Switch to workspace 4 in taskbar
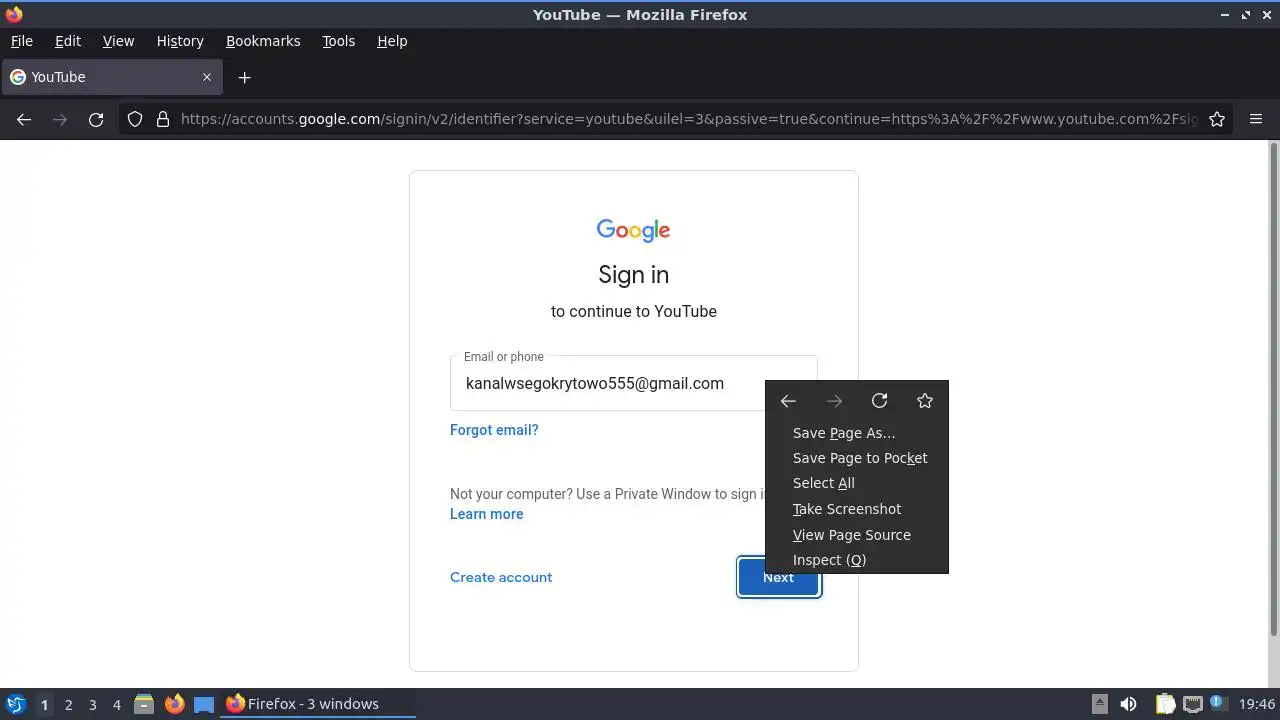The width and height of the screenshot is (1280, 720). pos(116,705)
